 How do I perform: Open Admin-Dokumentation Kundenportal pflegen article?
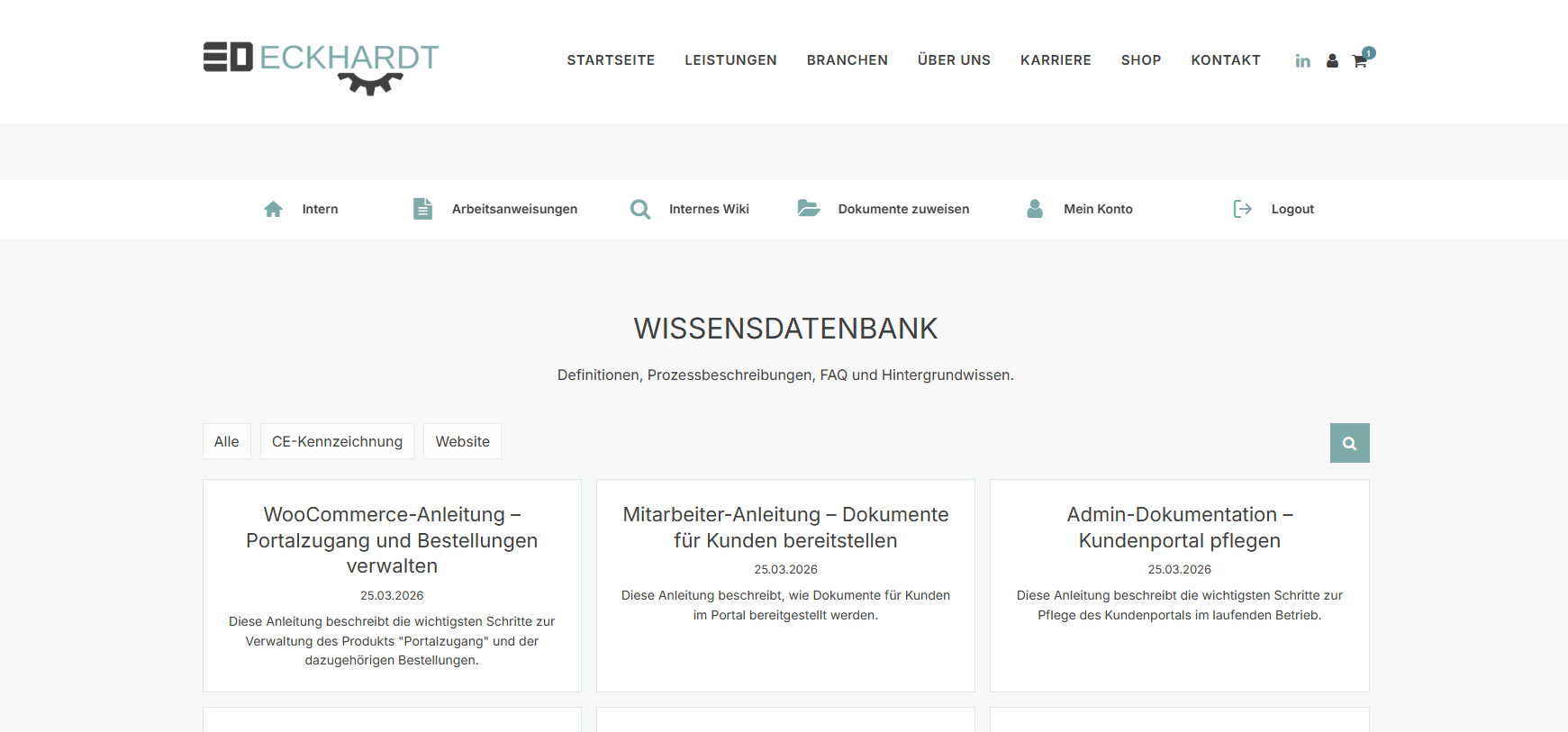(1179, 527)
